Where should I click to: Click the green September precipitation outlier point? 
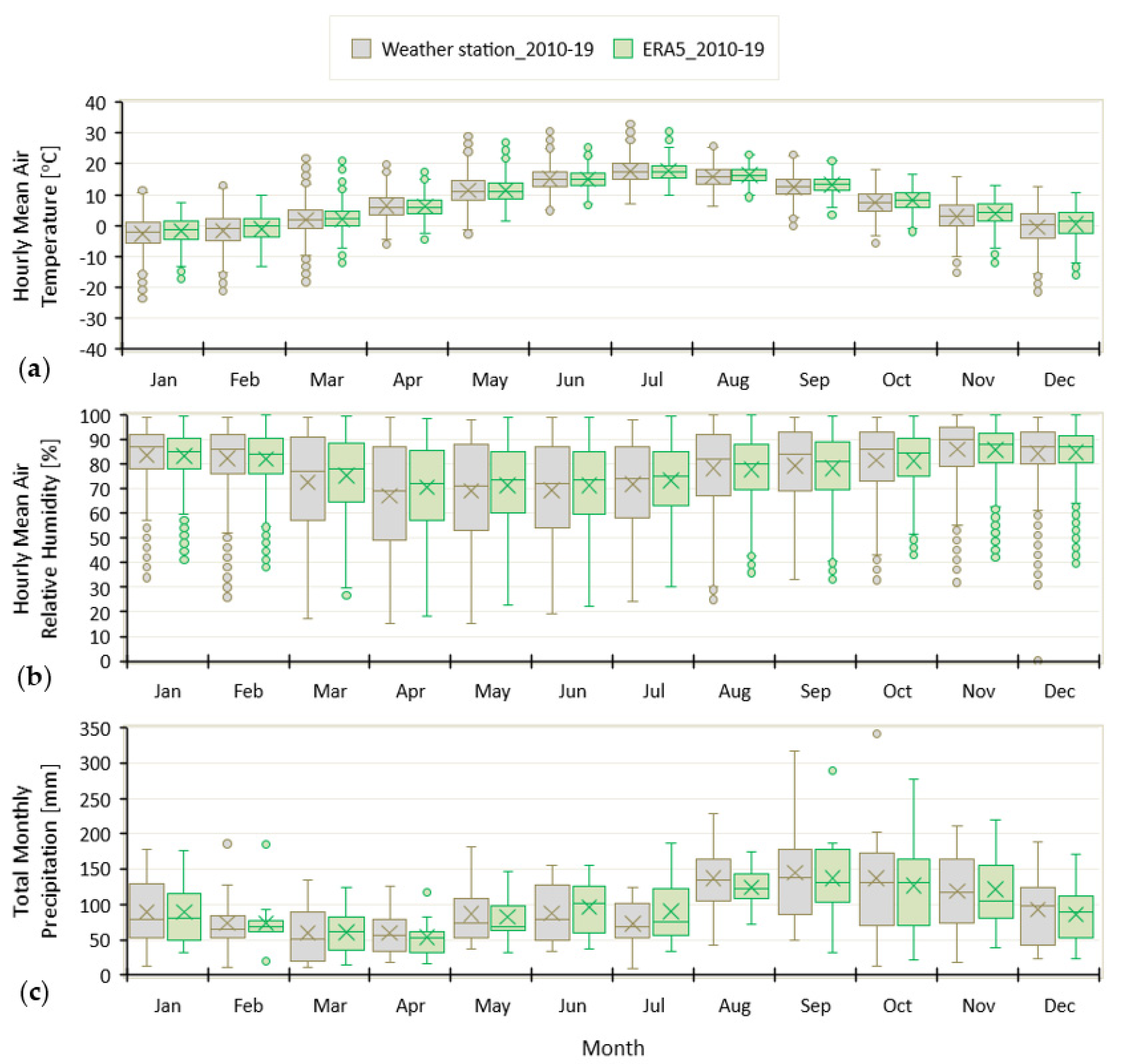832,771
